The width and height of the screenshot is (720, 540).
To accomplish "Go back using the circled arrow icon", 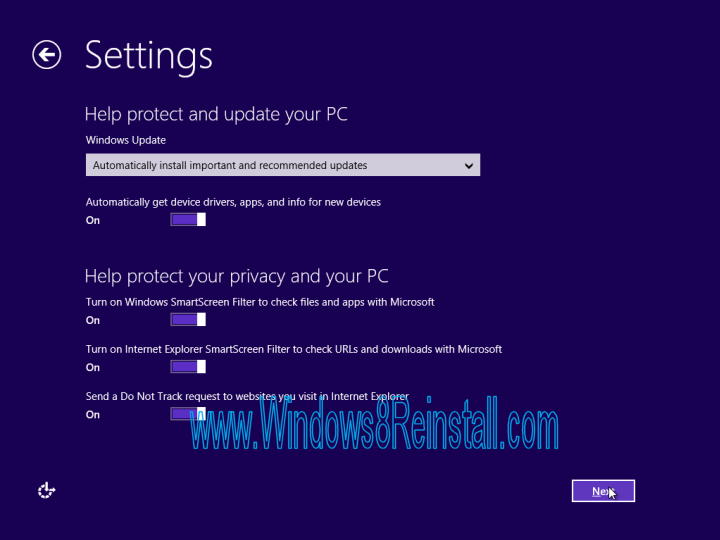I will (46, 55).
